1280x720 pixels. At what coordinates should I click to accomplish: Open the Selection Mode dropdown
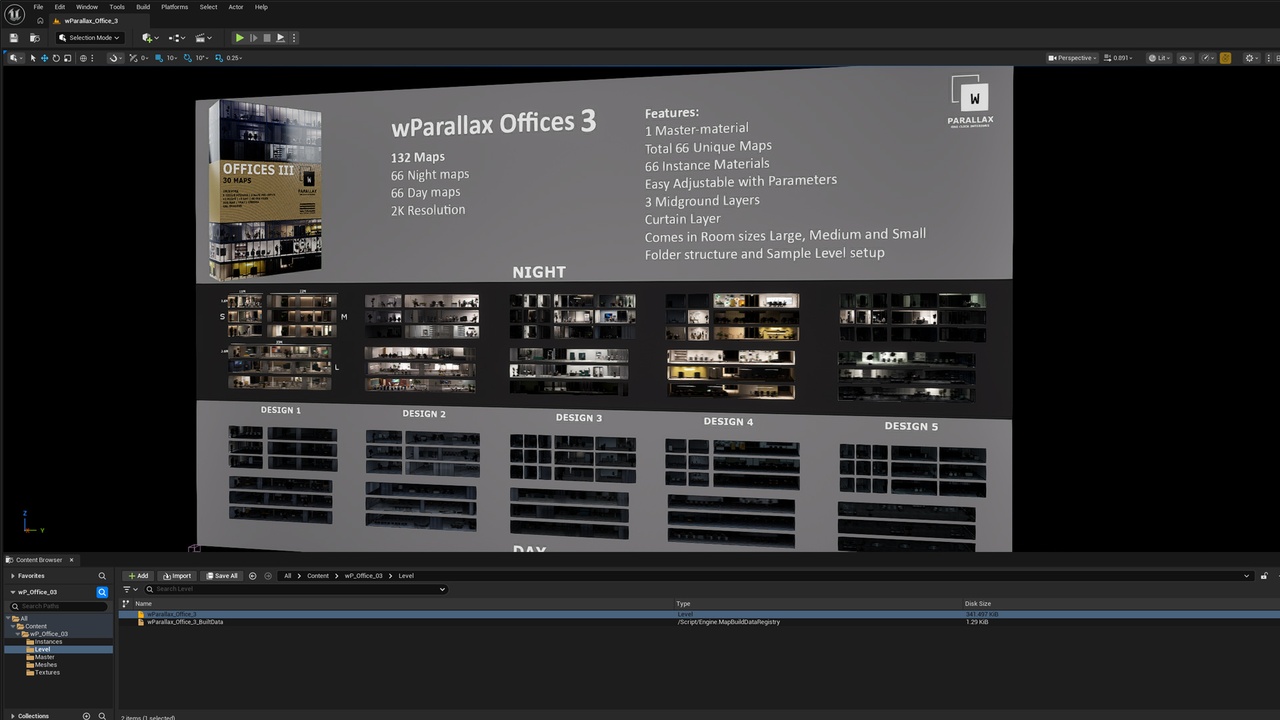(89, 38)
